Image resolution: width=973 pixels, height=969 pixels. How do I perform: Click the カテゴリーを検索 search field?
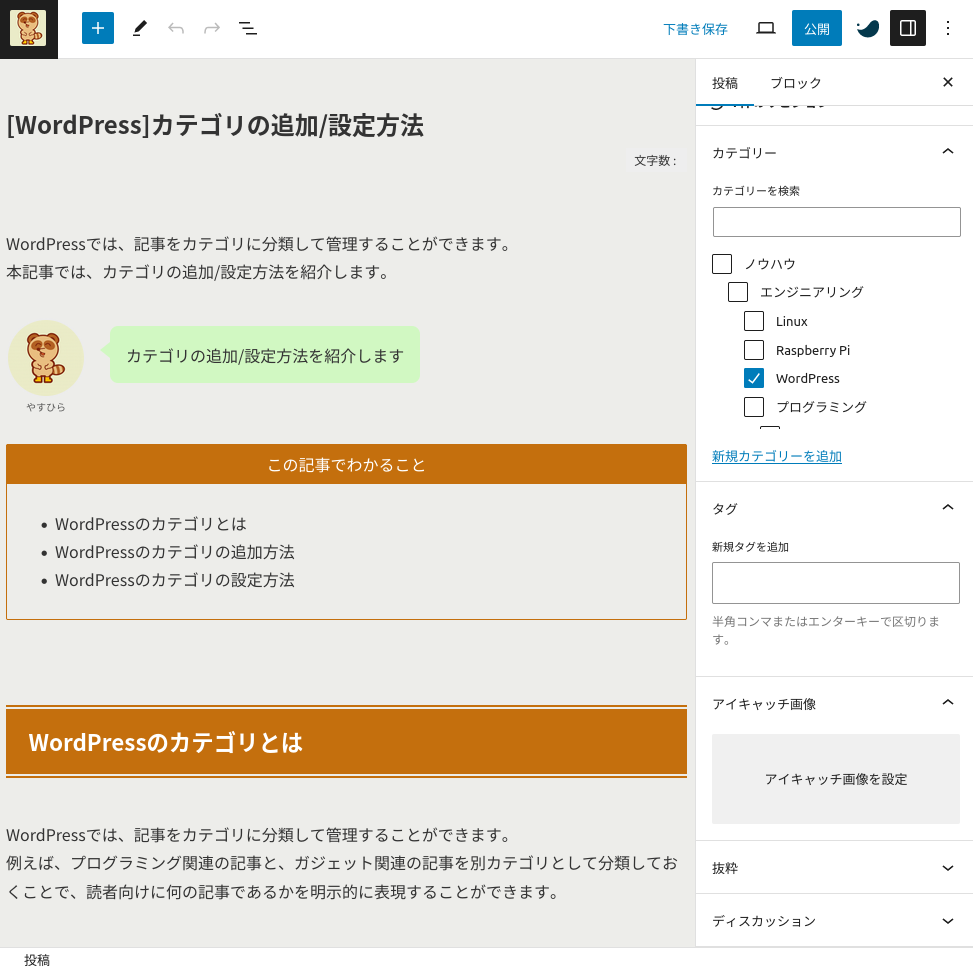836,222
